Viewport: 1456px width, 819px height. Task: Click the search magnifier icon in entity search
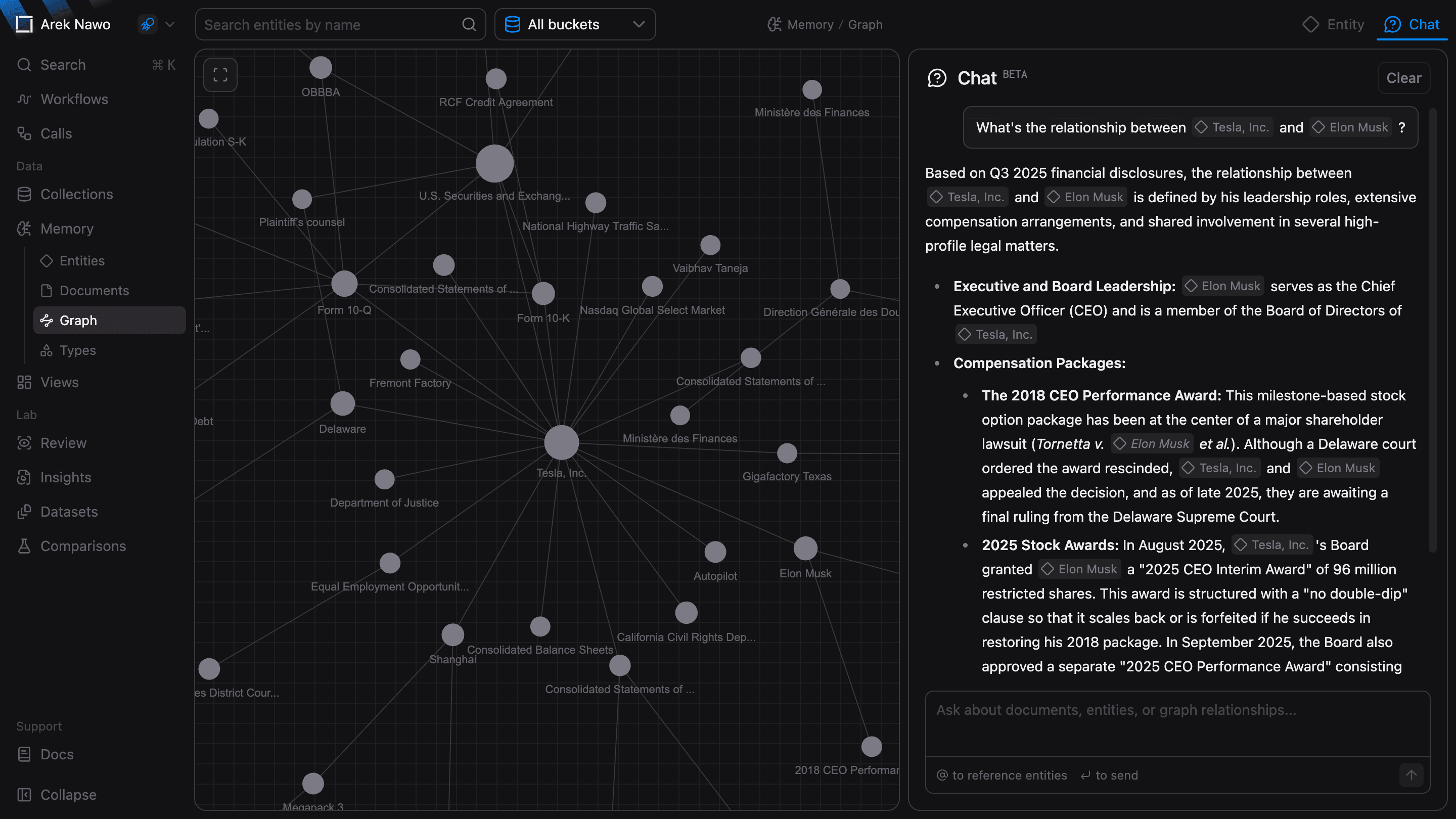(469, 24)
